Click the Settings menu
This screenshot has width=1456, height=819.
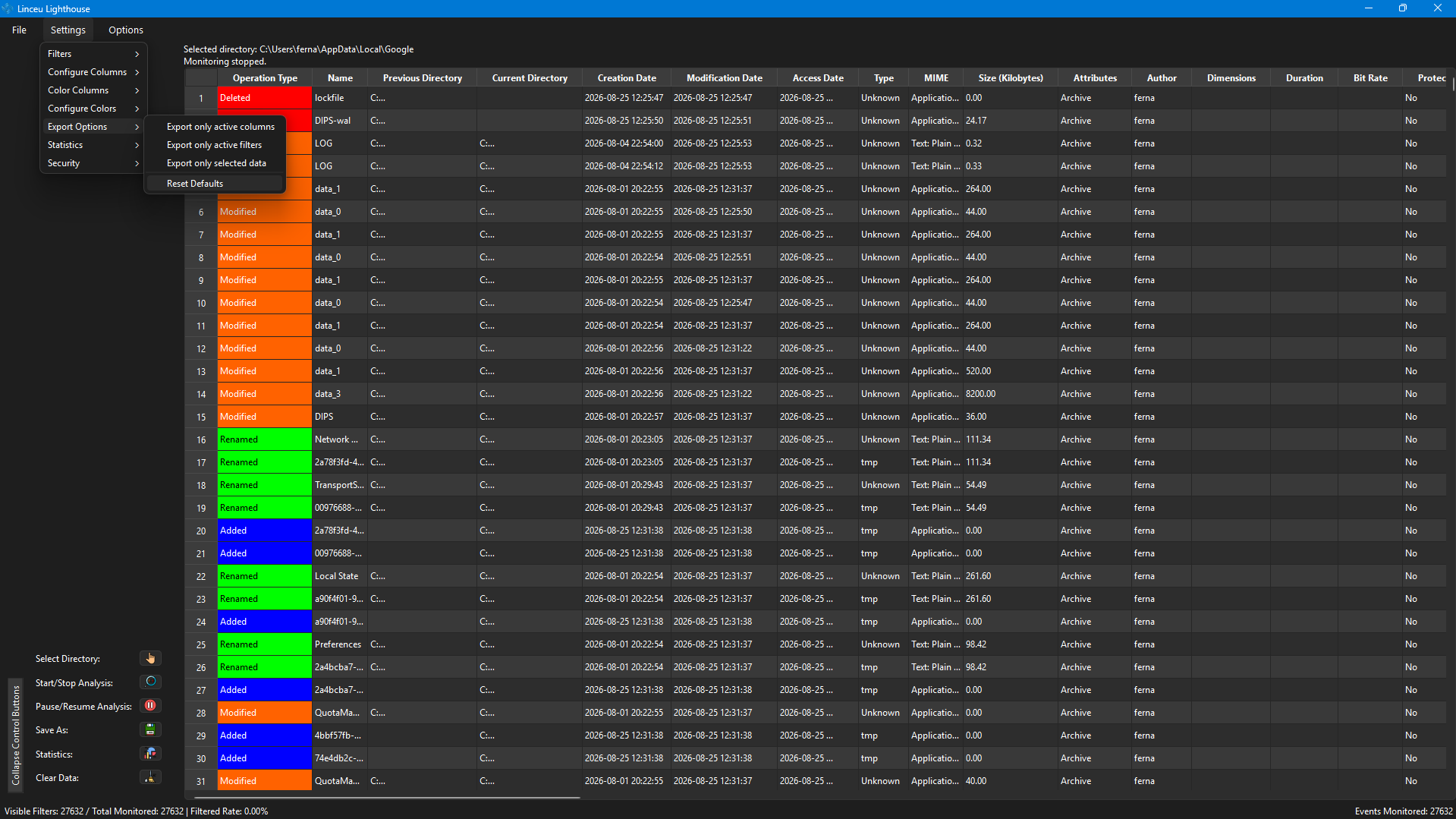pyautogui.click(x=68, y=30)
